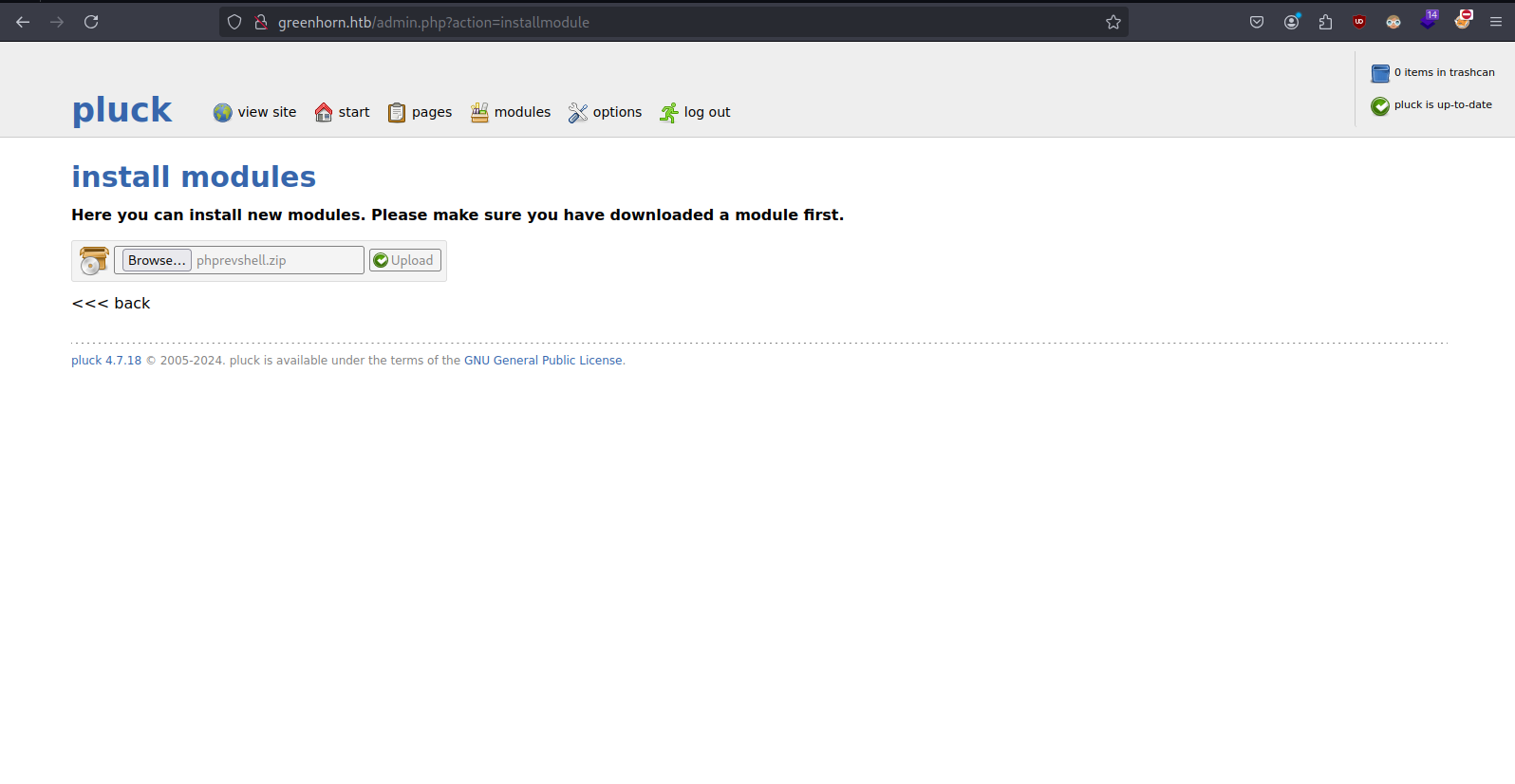Open the modules section

point(522,112)
